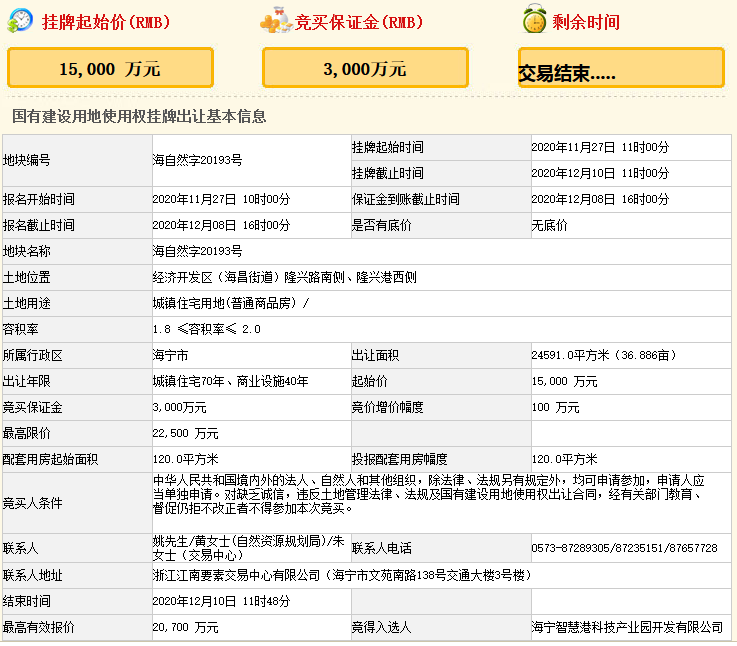This screenshot has width=737, height=646.
Task: Click the 地块名称 value 海自然字20193号
Action: (197, 251)
